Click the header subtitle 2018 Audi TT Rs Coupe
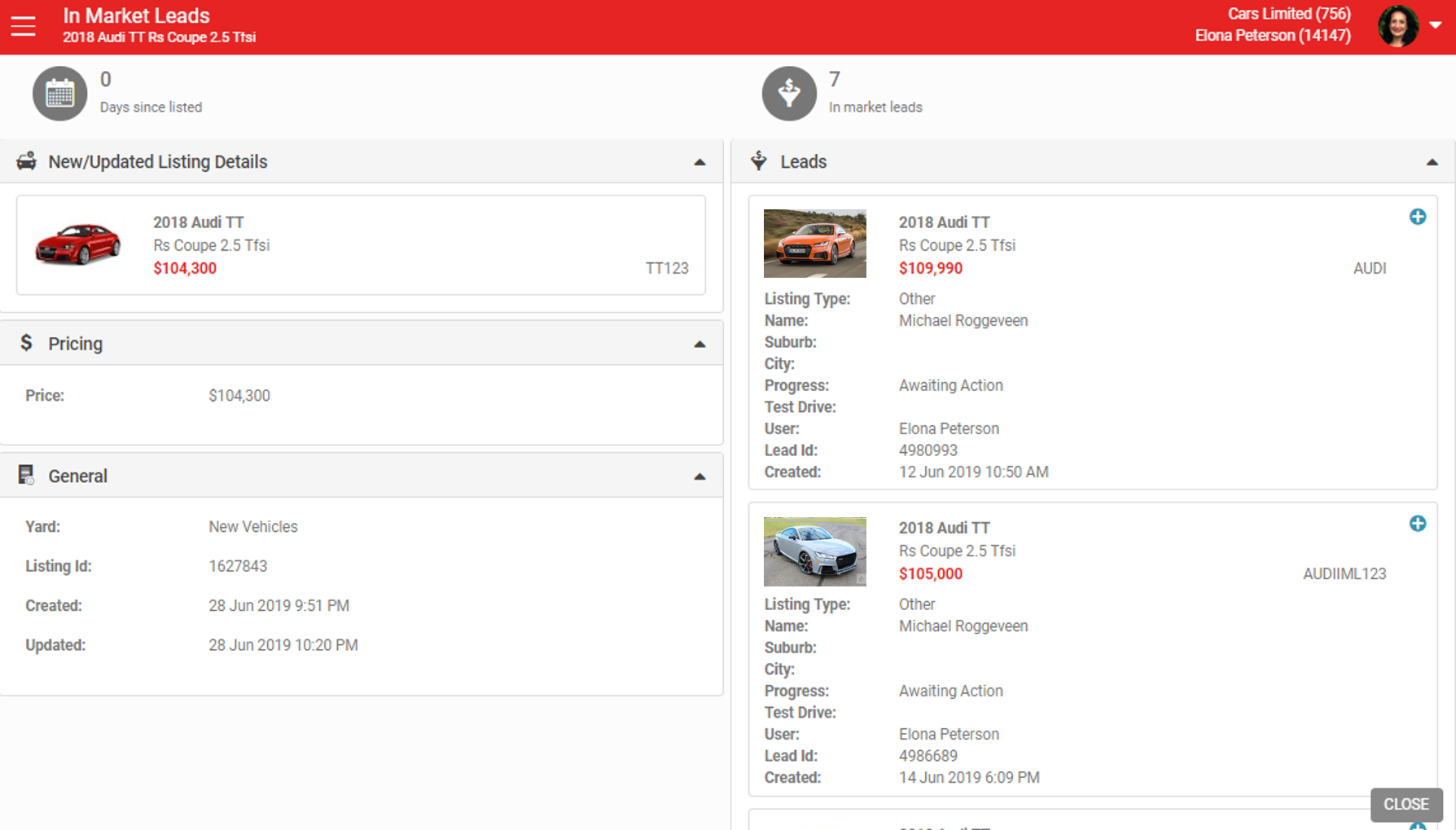This screenshot has width=1456, height=830. tap(160, 37)
